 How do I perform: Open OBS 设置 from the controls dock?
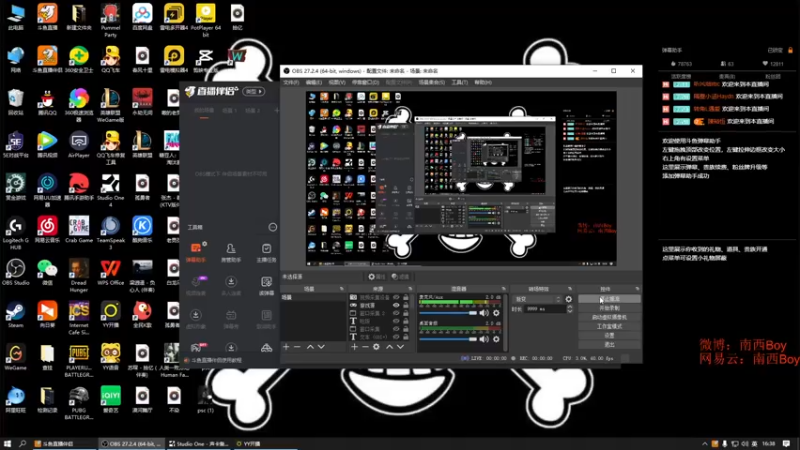pos(609,336)
